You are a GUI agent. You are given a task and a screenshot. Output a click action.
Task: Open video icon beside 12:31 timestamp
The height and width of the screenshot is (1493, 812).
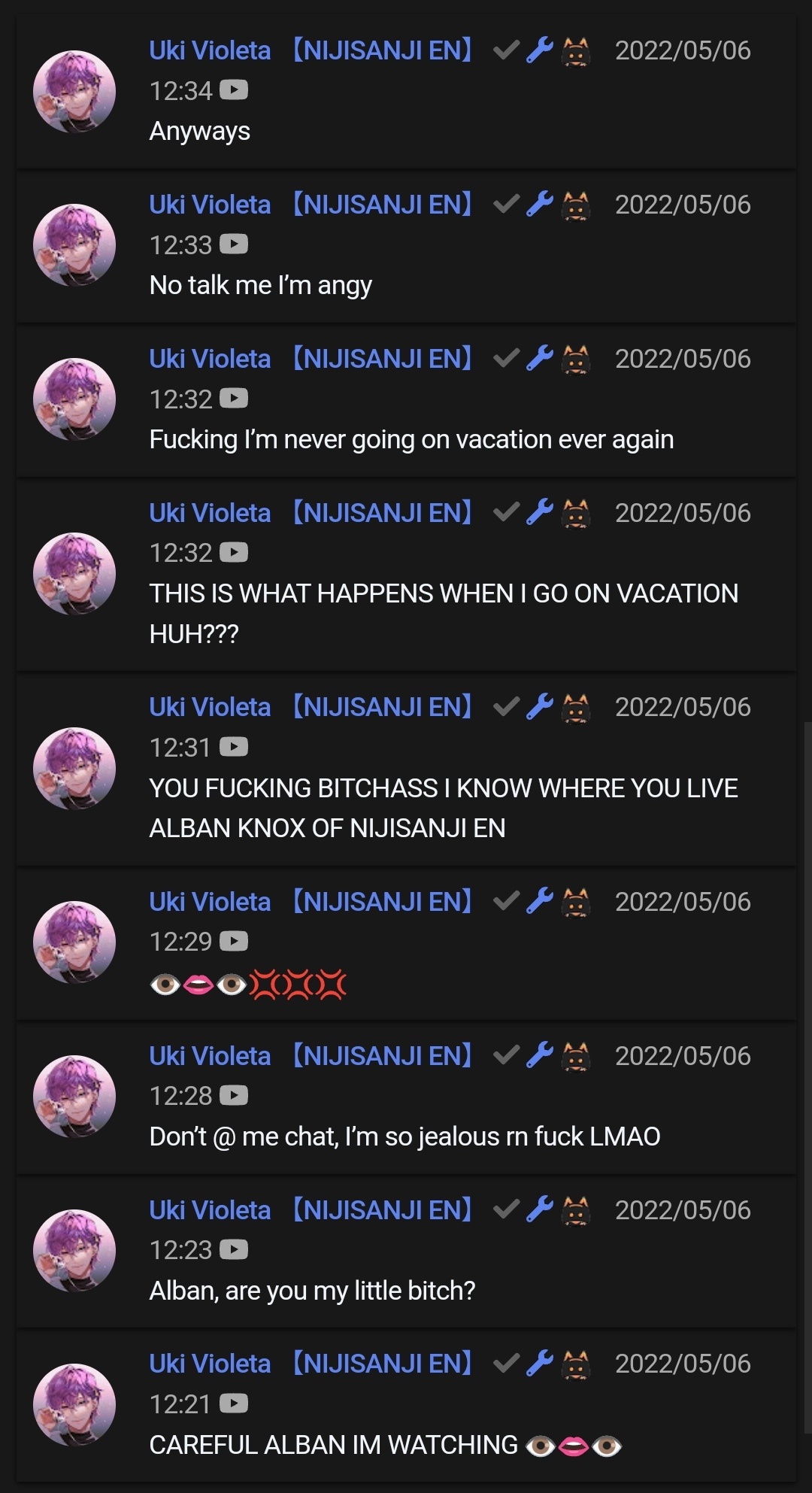[x=234, y=747]
